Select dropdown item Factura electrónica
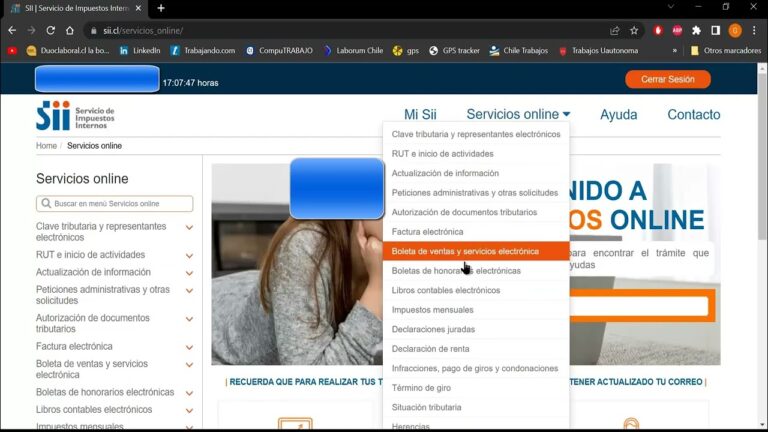 476,232
